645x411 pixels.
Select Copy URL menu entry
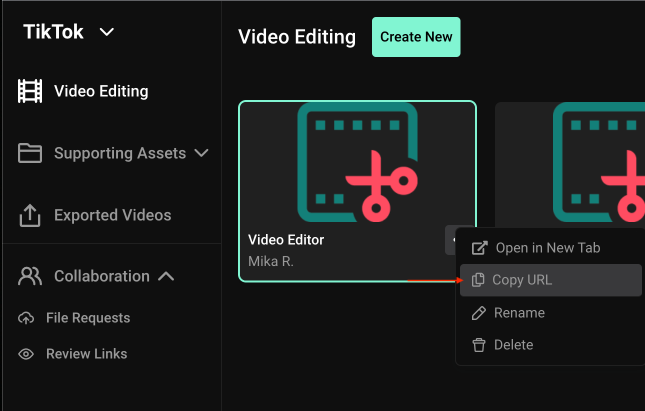(x=550, y=280)
